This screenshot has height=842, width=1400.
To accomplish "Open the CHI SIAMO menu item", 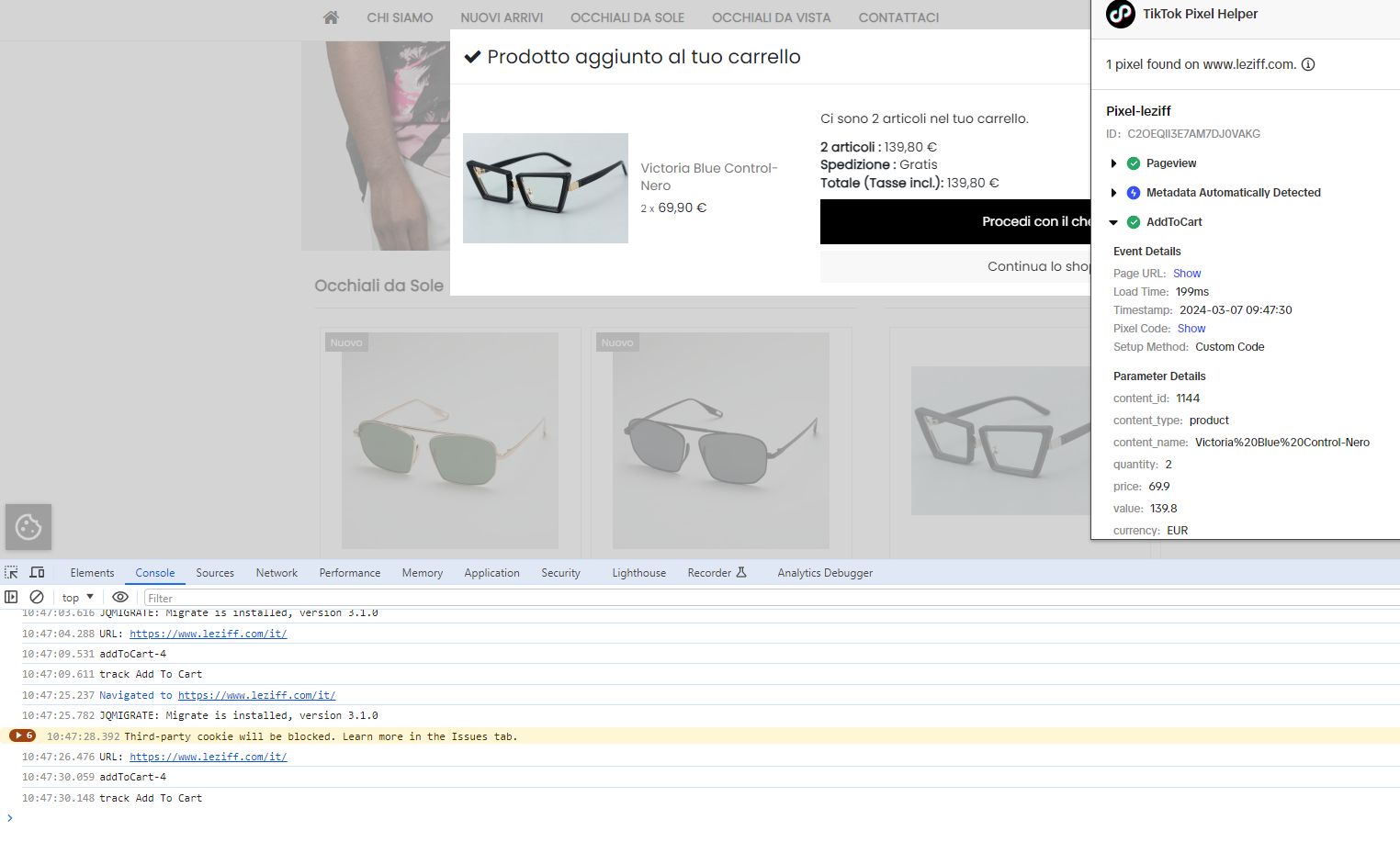I will coord(400,17).
